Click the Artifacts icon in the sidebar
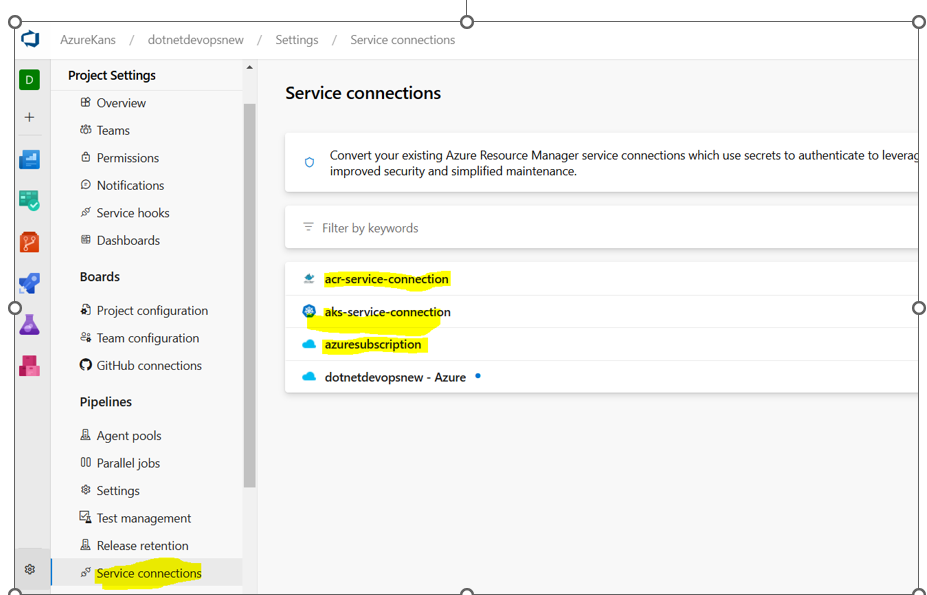 (x=30, y=365)
